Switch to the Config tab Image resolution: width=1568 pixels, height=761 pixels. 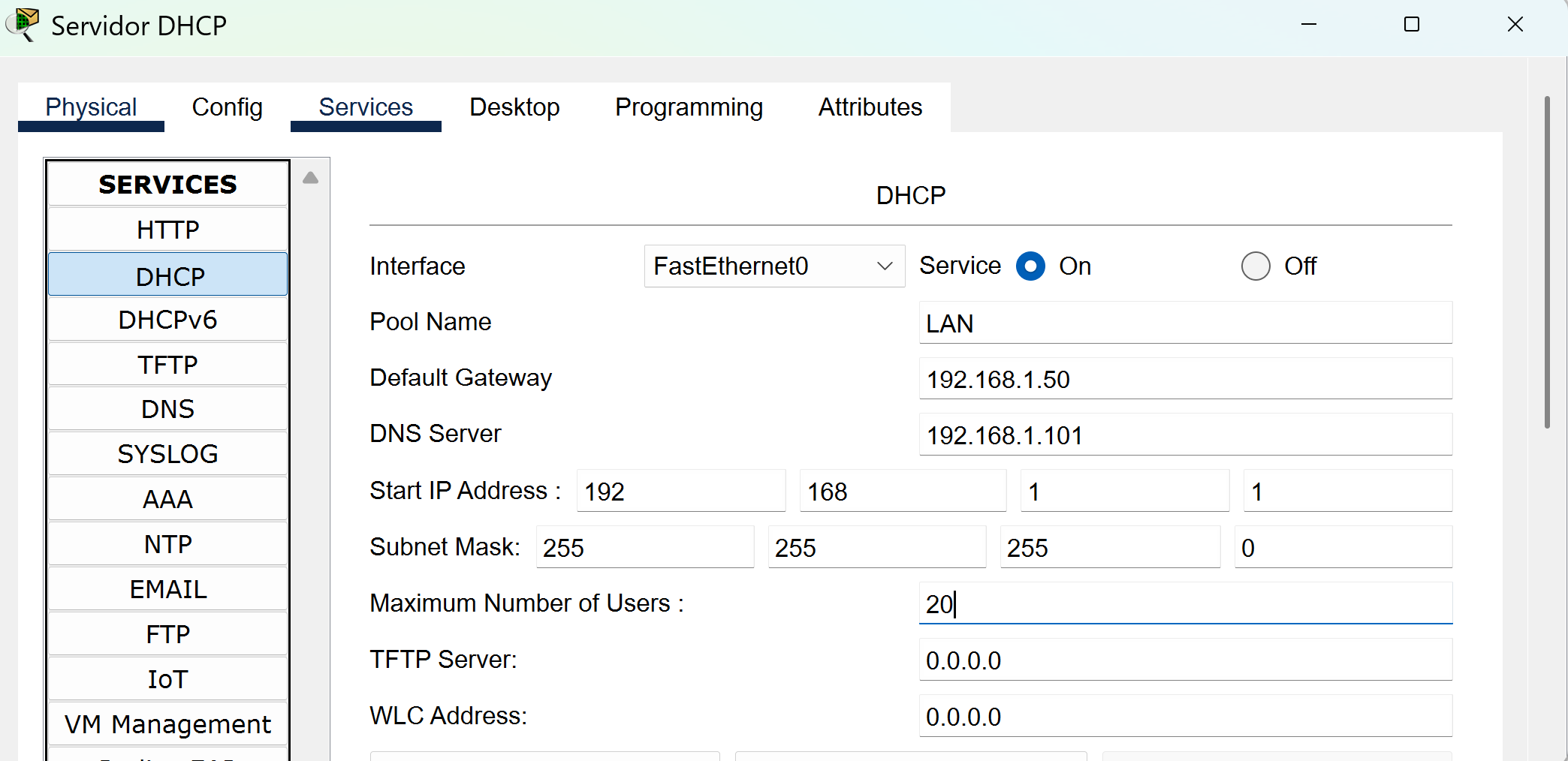coord(227,107)
